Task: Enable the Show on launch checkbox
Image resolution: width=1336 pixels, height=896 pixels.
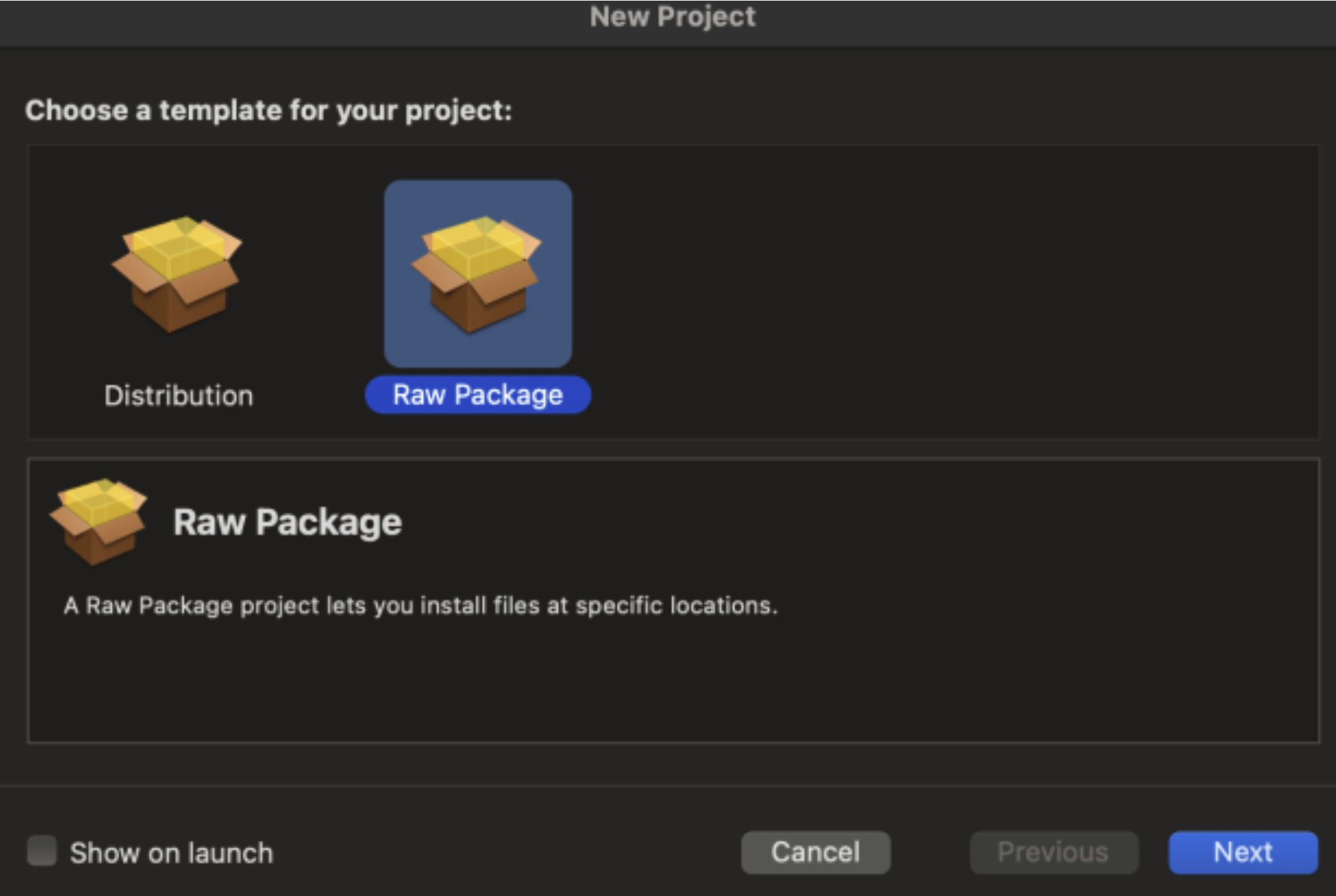Action: click(x=42, y=851)
